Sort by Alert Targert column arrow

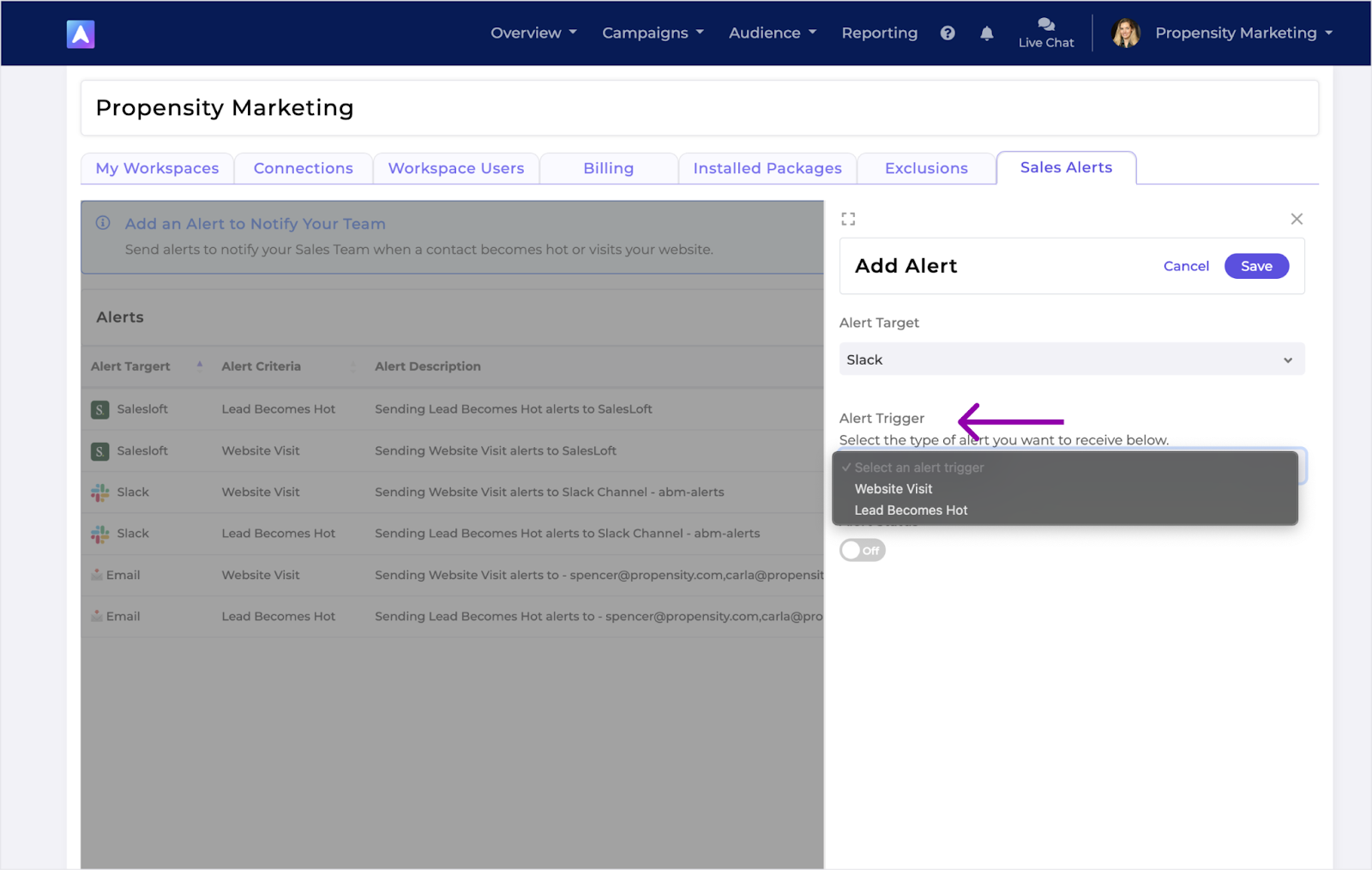click(200, 366)
